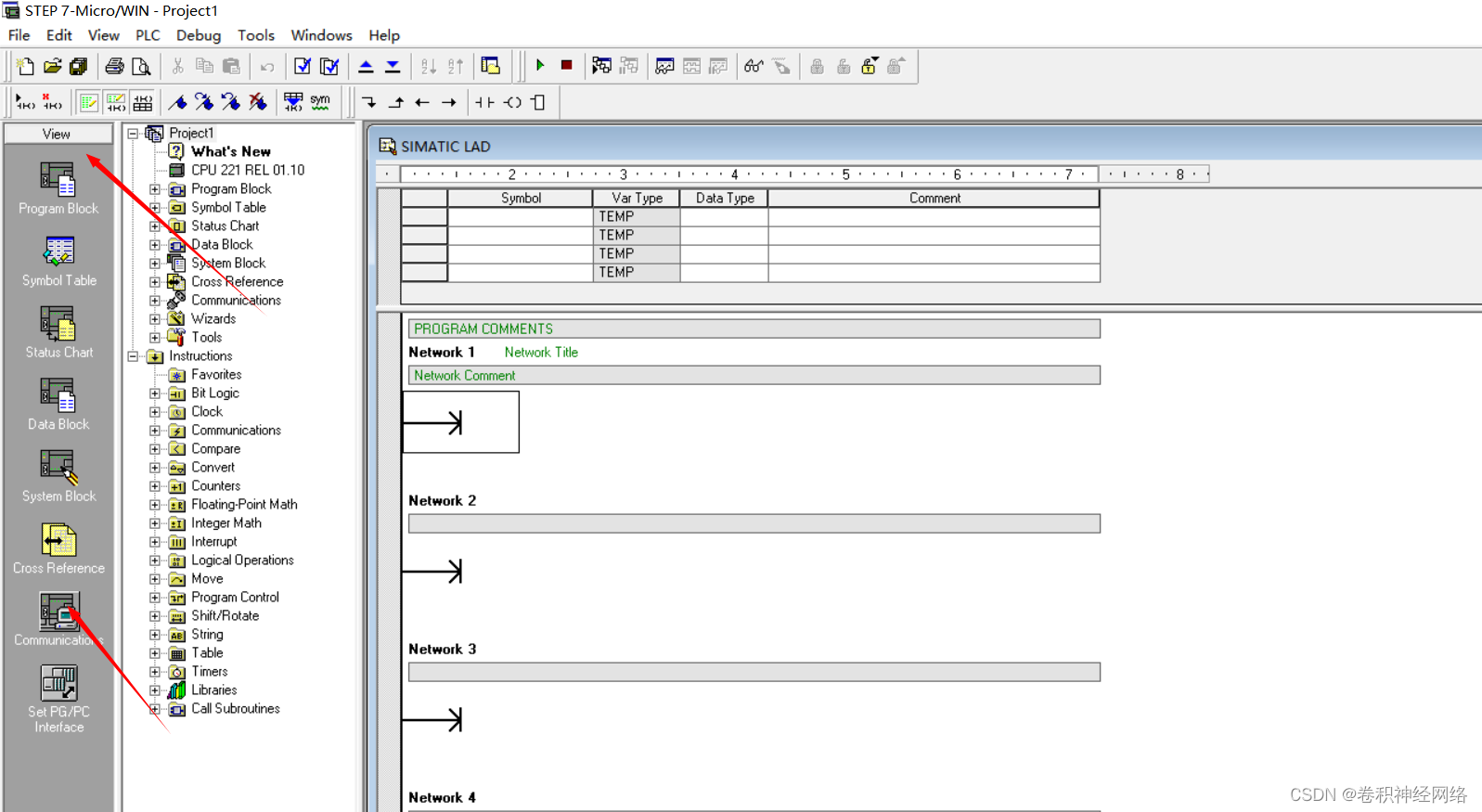The width and height of the screenshot is (1482, 812).
Task: Collapse the Instructions tree node
Action: point(133,356)
